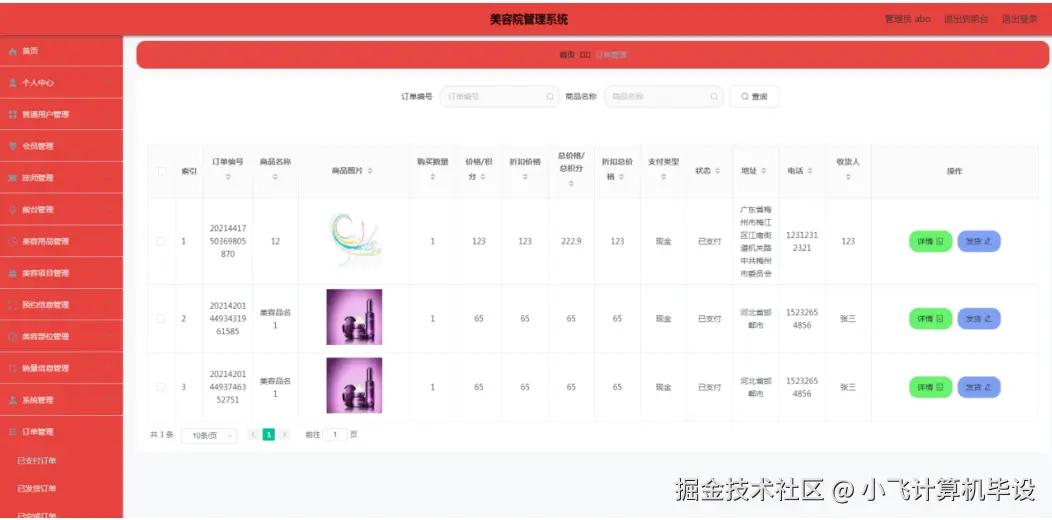Image resolution: width=1052 pixels, height=520 pixels.
Task: Click the icon beside 前台管理 in sidebar
Action: click(12, 209)
